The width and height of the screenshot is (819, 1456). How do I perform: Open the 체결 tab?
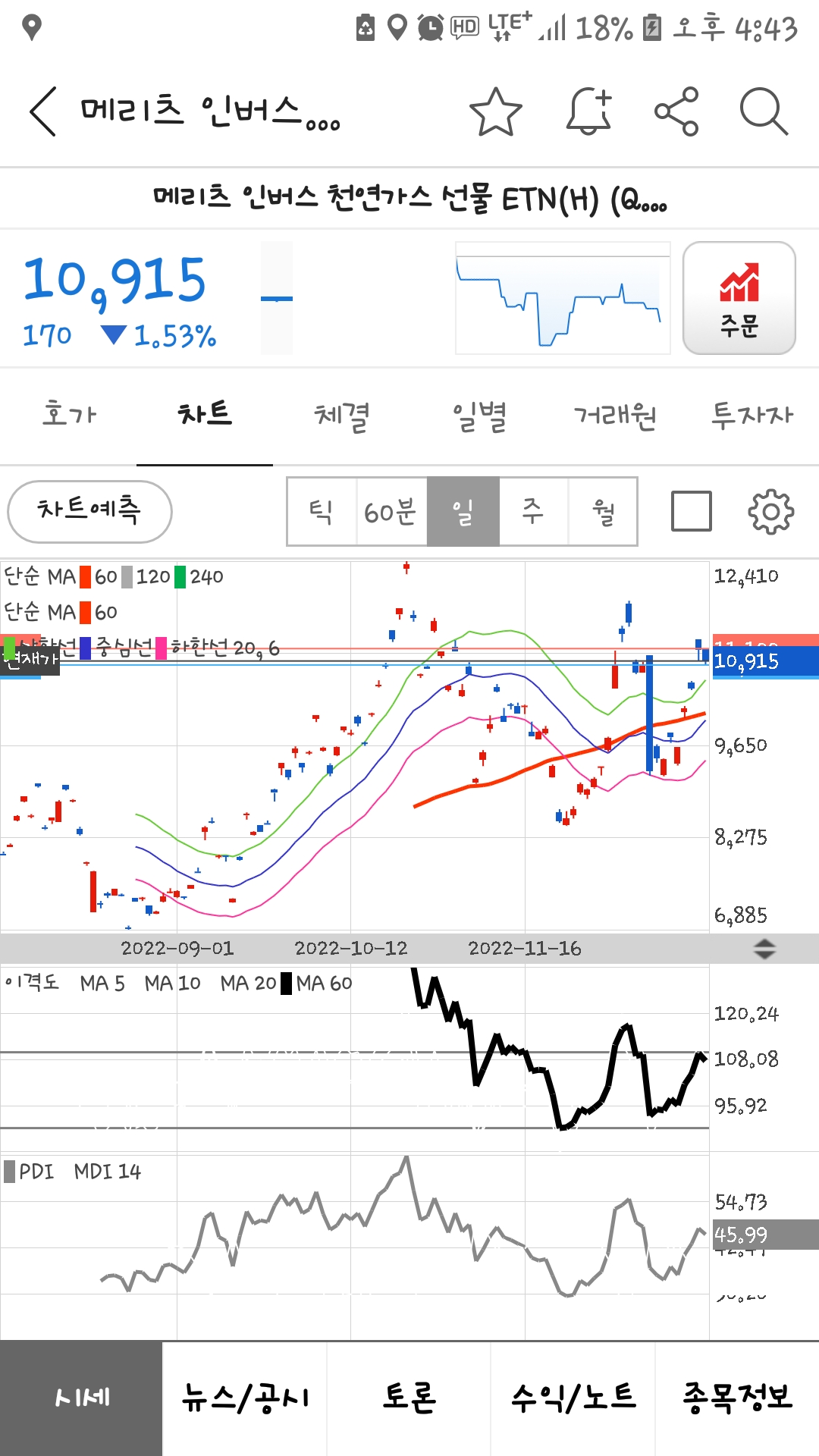pyautogui.click(x=341, y=416)
